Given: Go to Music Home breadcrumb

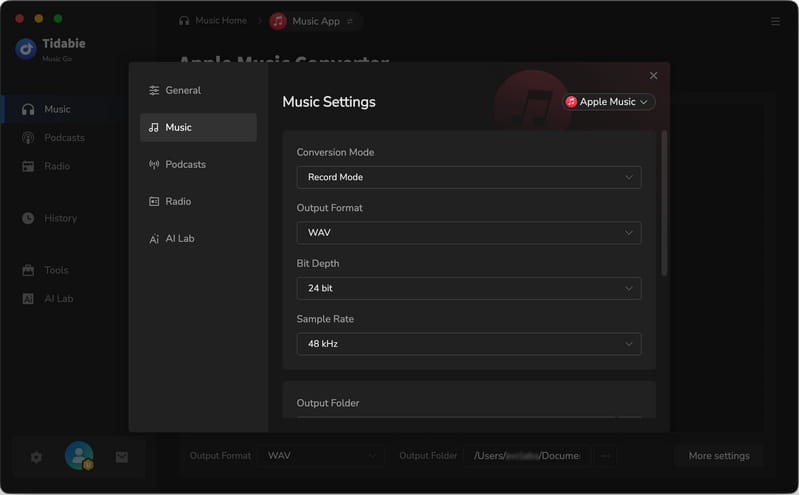Looking at the screenshot, I should tap(213, 20).
